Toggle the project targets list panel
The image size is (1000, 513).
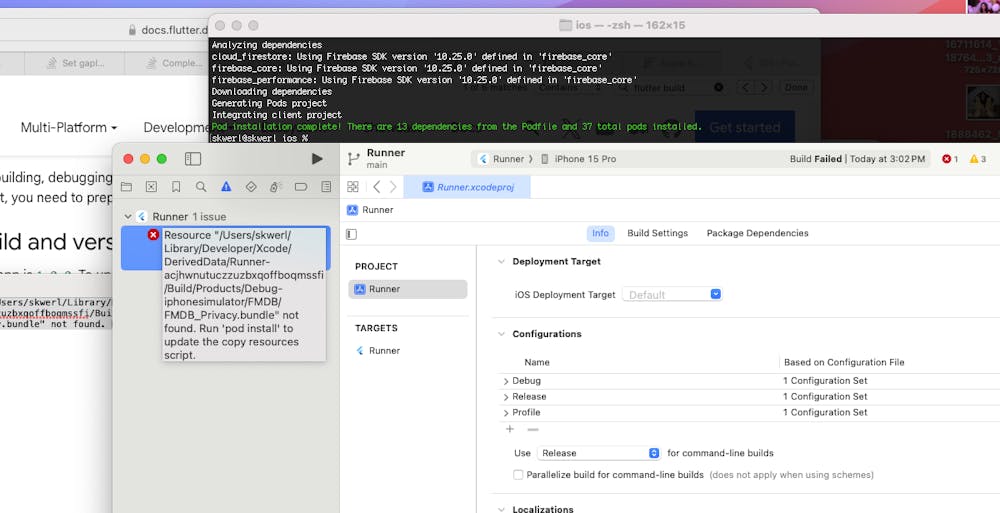[351, 234]
